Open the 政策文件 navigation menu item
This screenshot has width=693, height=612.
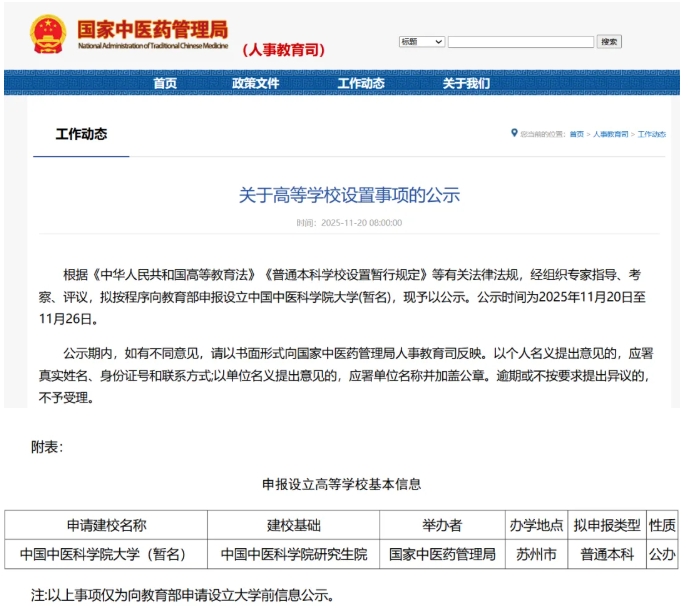point(255,83)
